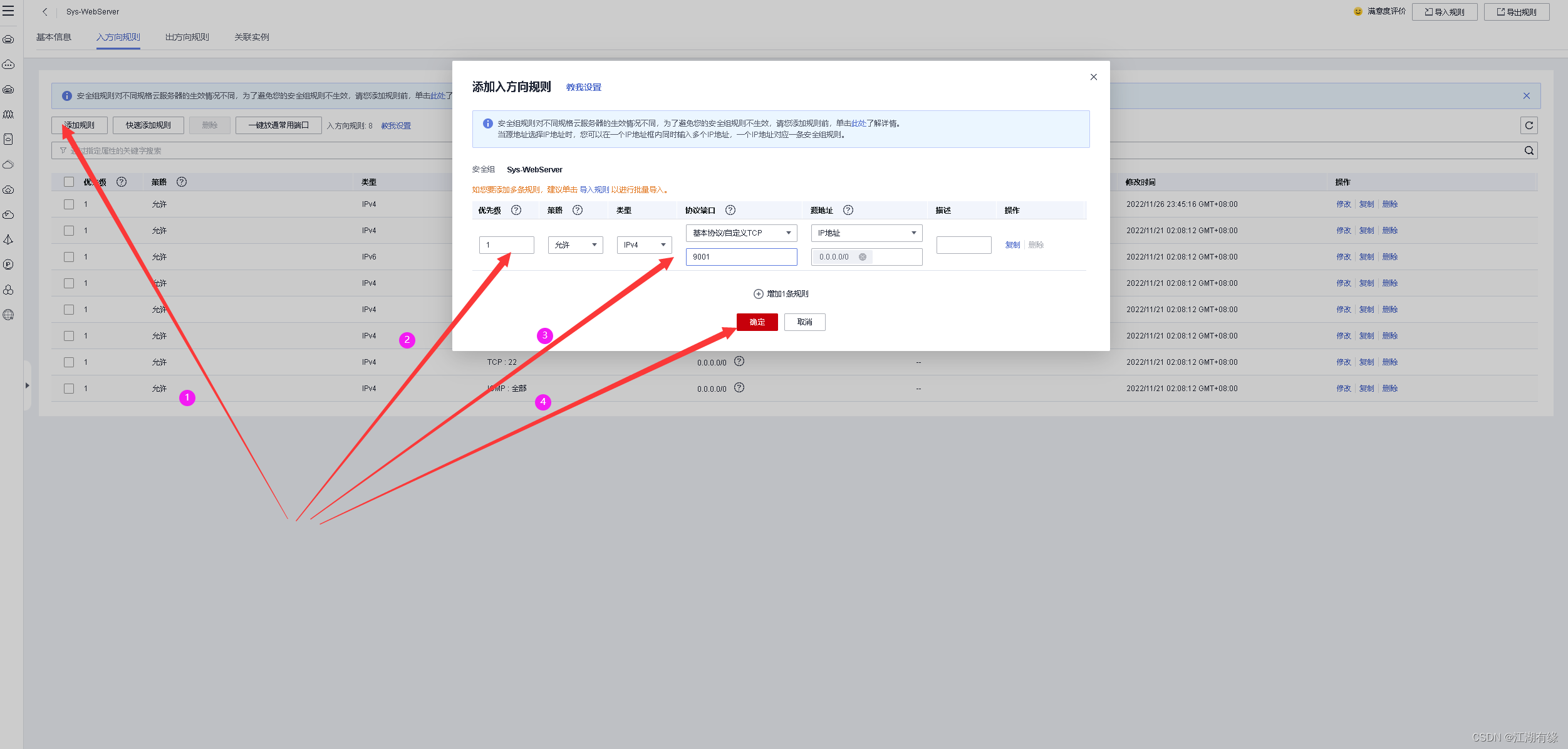The image size is (1568, 749).
Task: Click the search magnifier icon in the filter bar
Action: (x=1529, y=150)
